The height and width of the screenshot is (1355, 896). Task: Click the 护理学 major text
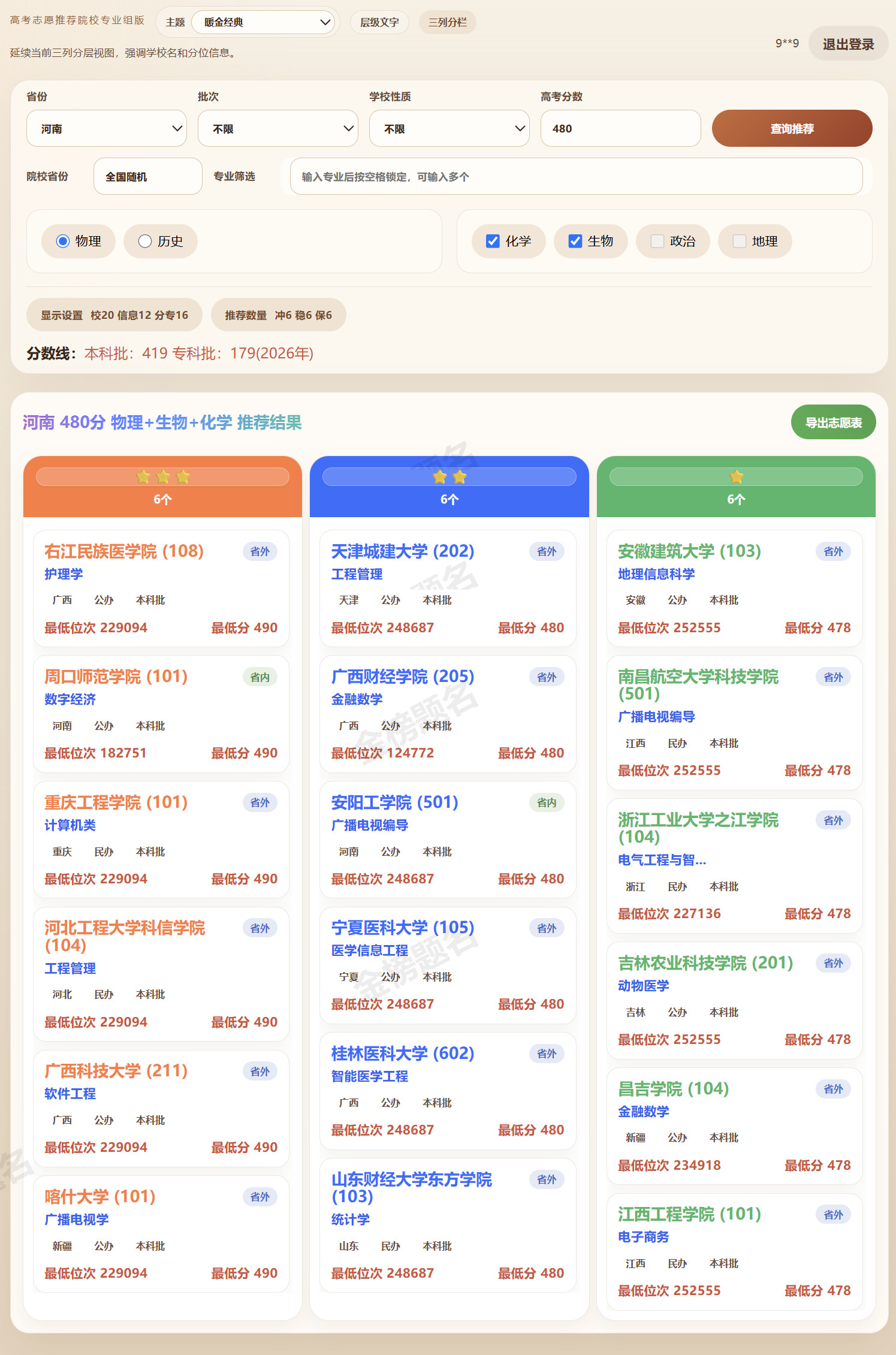64,574
